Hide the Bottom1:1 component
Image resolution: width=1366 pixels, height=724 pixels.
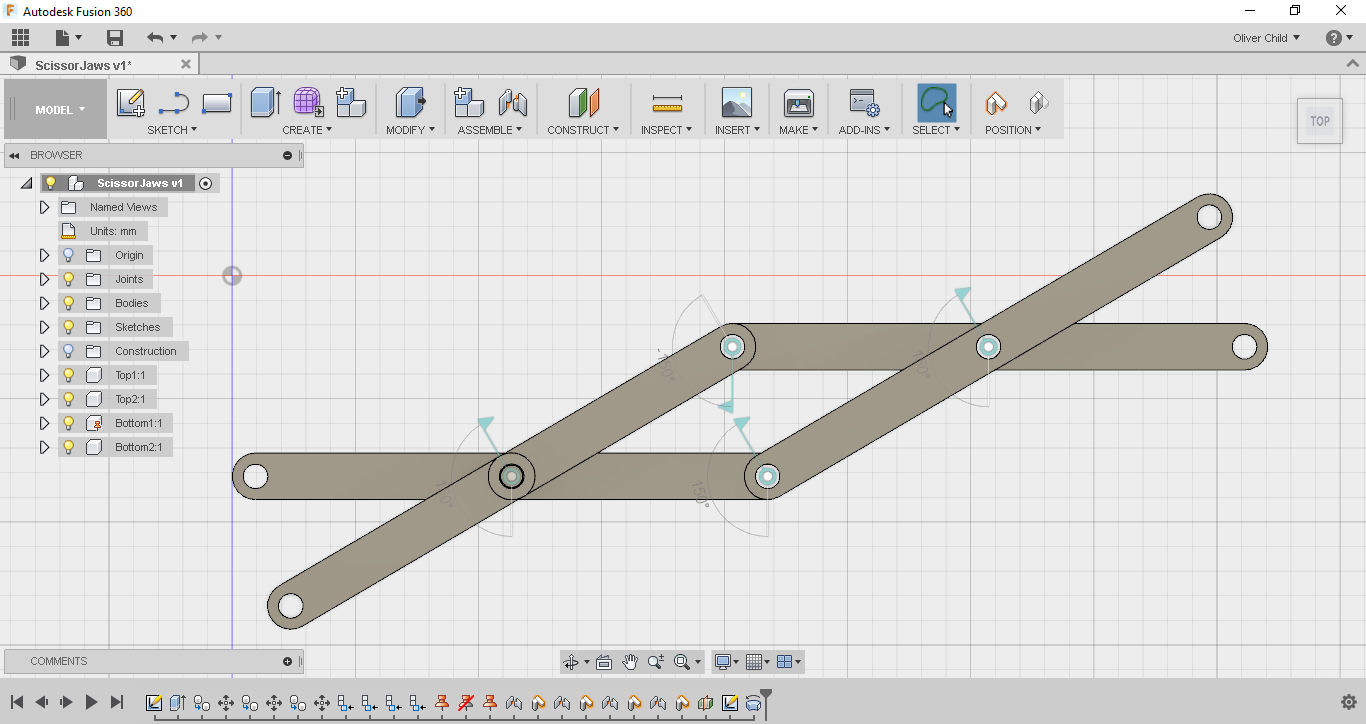click(x=69, y=423)
